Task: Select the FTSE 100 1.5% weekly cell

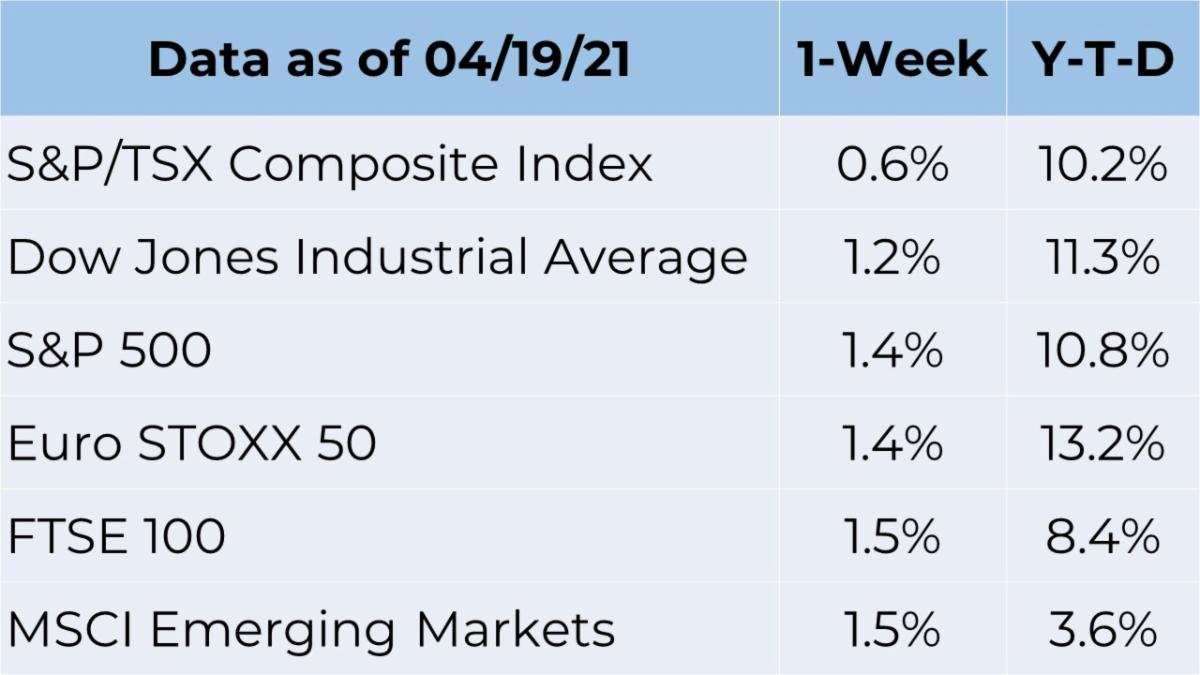Action: coord(893,536)
